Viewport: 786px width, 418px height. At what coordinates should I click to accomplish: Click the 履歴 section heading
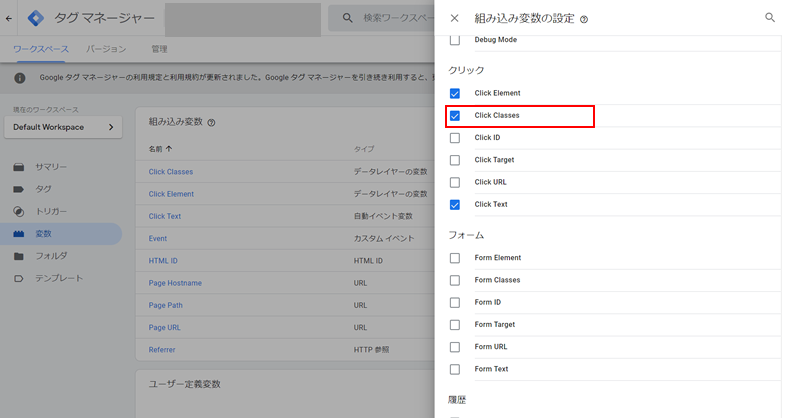click(457, 400)
